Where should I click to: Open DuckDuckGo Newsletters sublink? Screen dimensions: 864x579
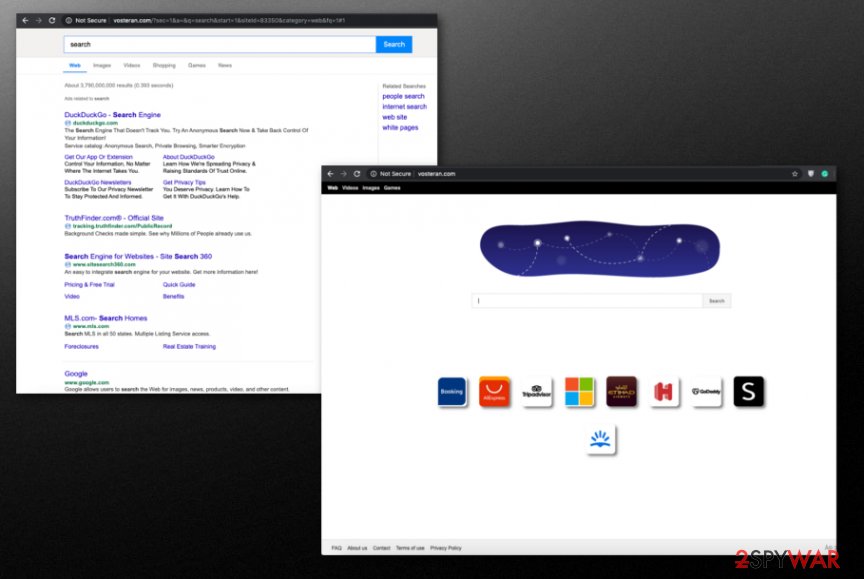click(98, 182)
